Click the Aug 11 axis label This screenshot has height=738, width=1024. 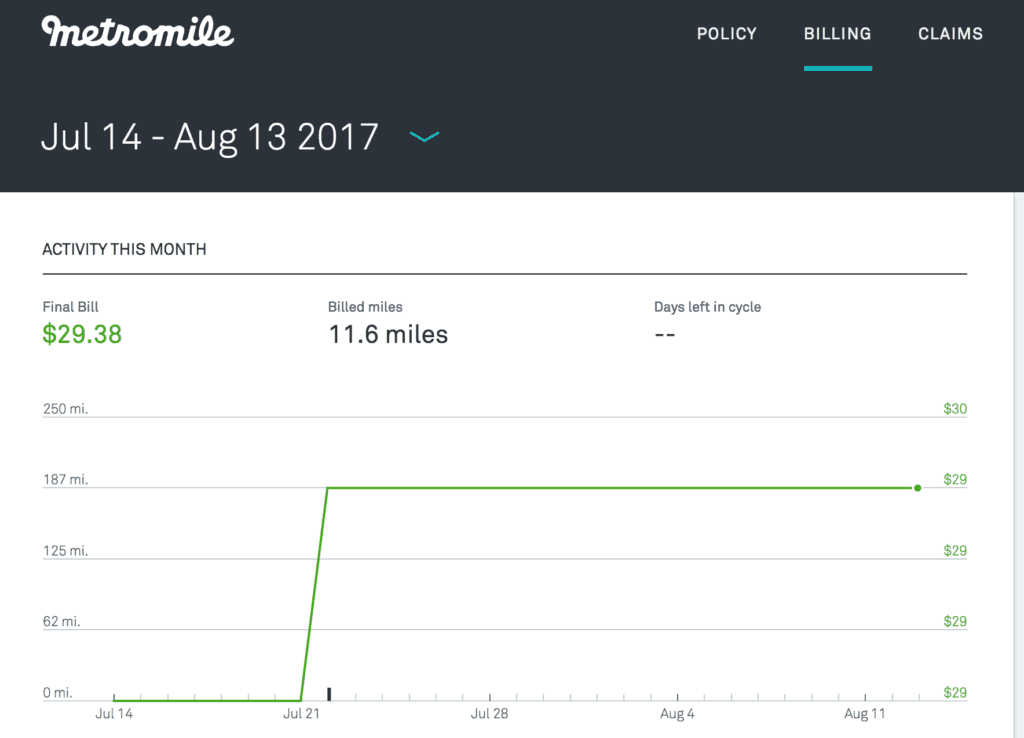[865, 714]
